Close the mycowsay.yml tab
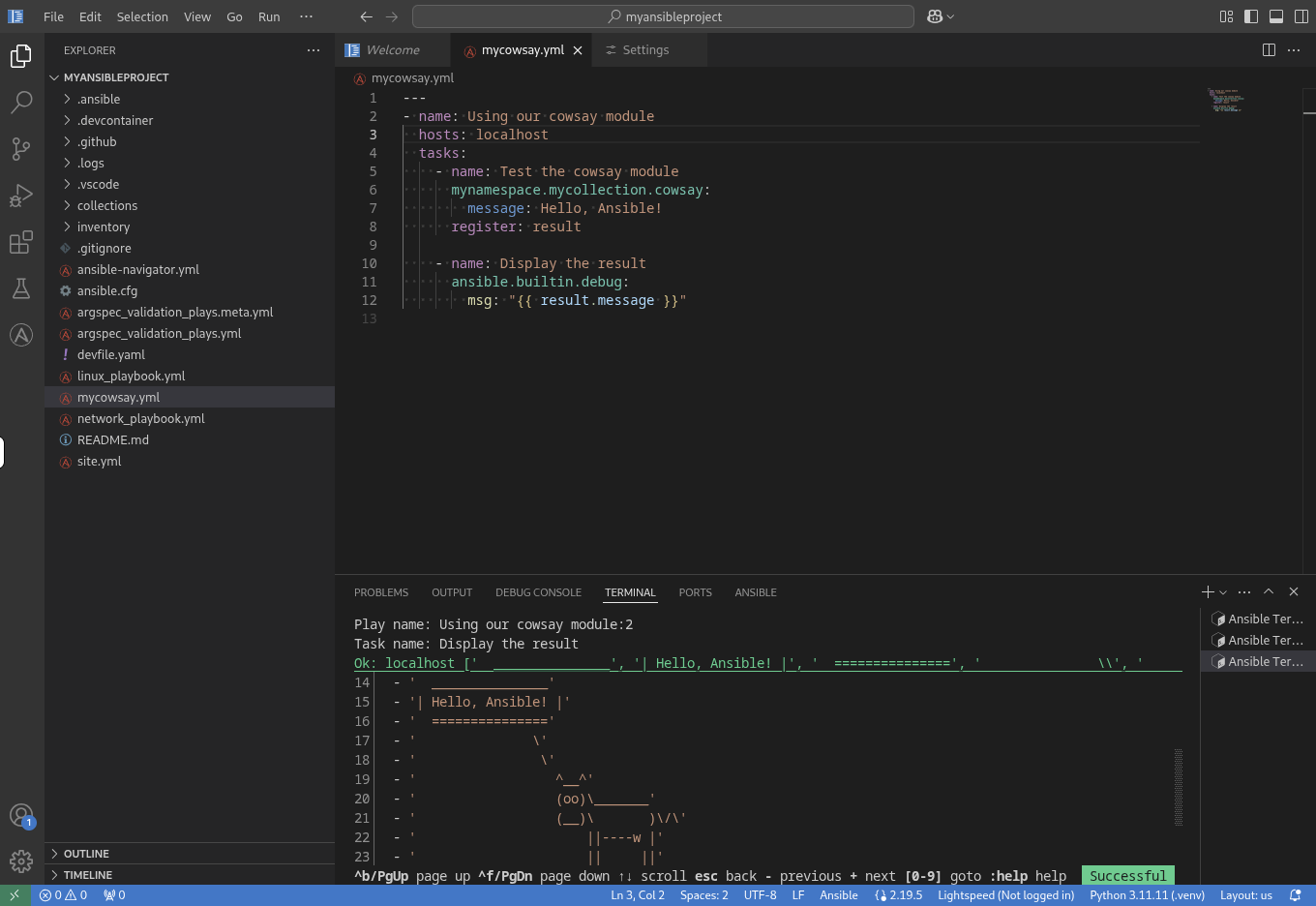 (578, 50)
